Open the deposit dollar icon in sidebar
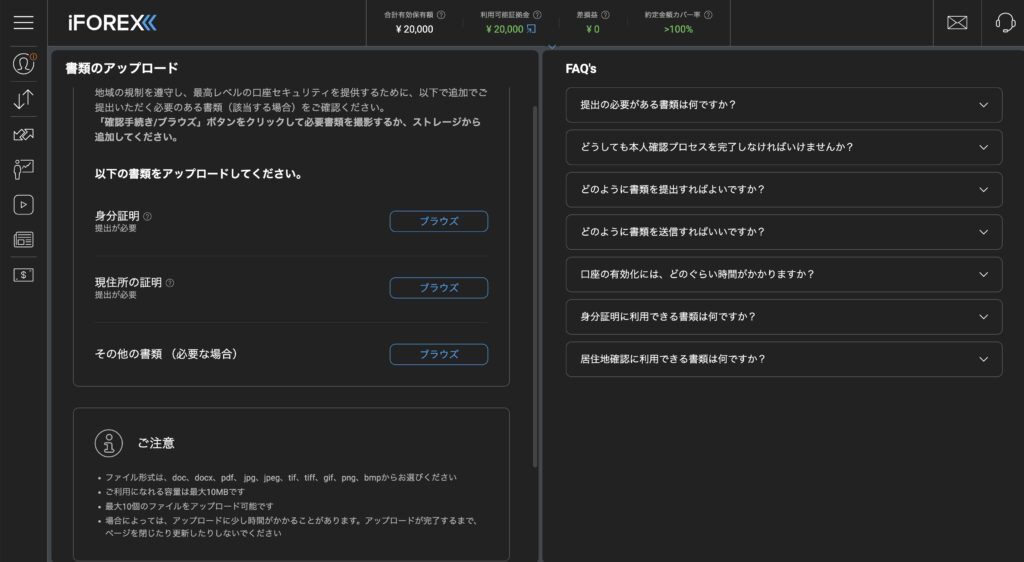Screen dimensions: 1024x562 (24, 275)
